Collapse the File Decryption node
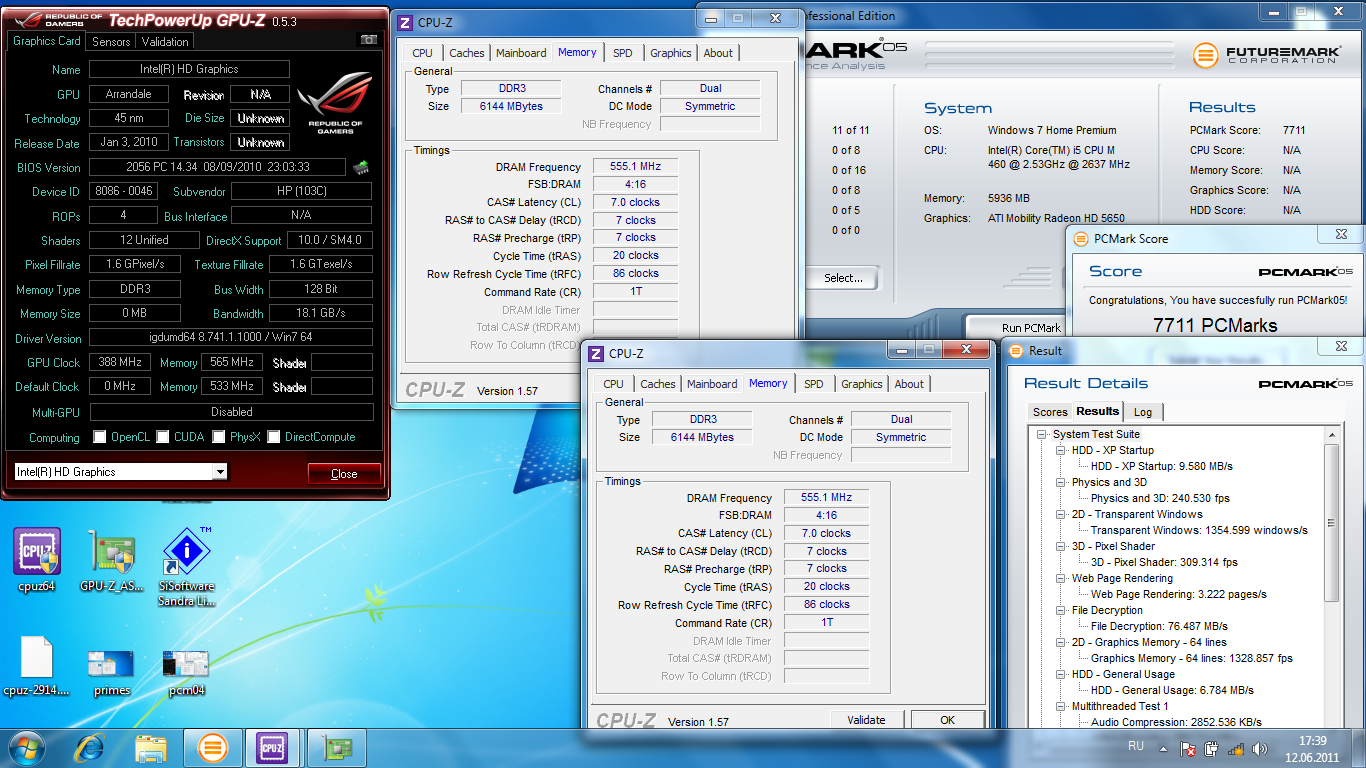This screenshot has width=1366, height=768. 1061,611
